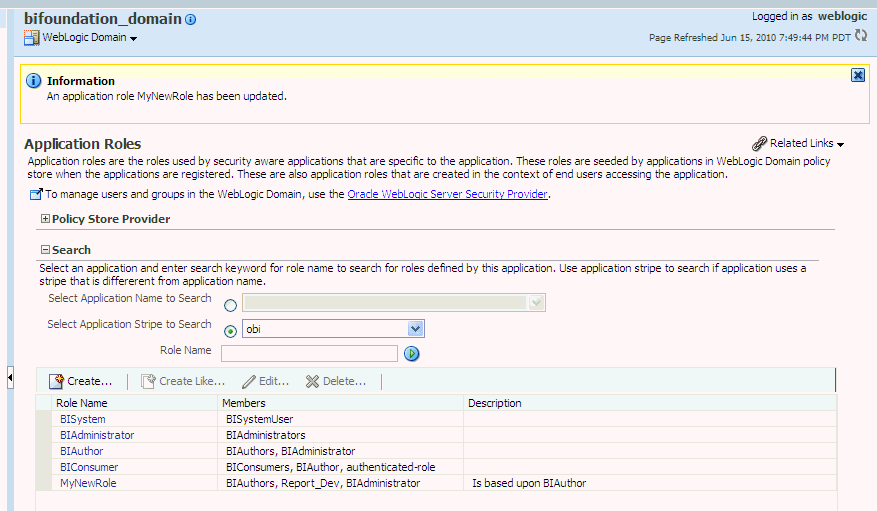The image size is (877, 511).
Task: Click the Delete... toolbar button
Action: click(336, 381)
